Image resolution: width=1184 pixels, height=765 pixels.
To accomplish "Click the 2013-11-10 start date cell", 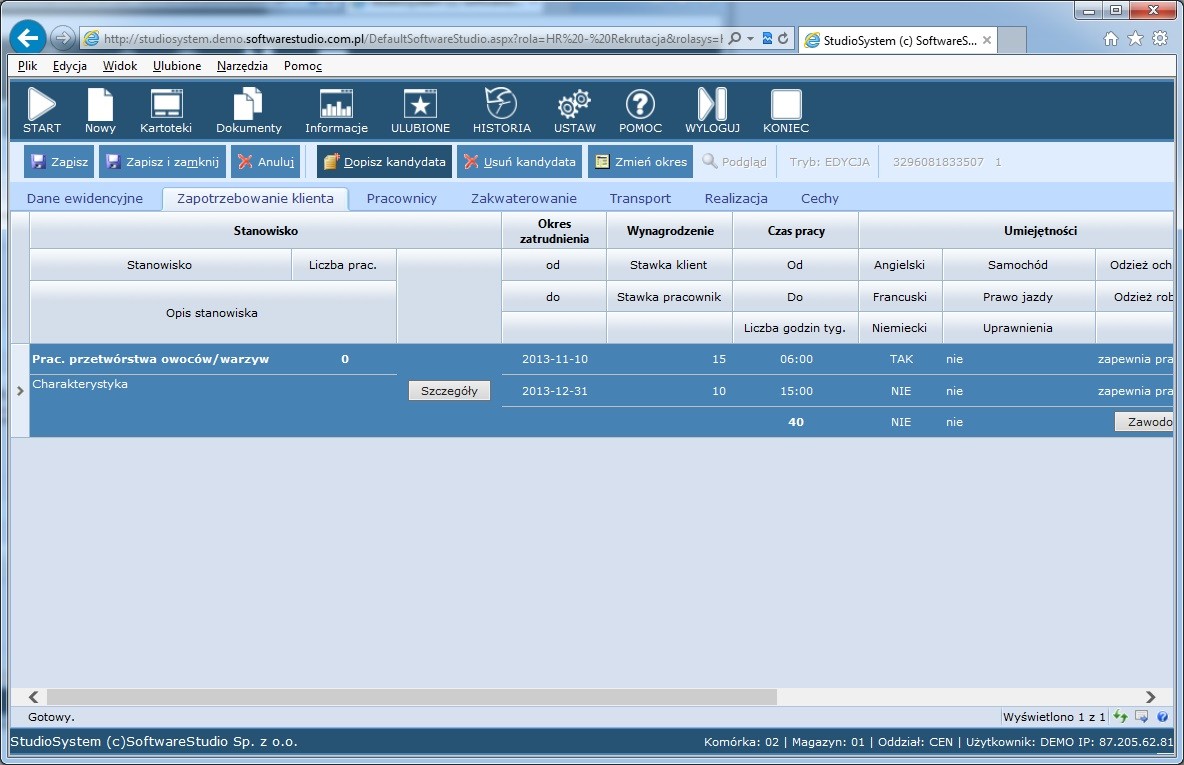I will (554, 359).
